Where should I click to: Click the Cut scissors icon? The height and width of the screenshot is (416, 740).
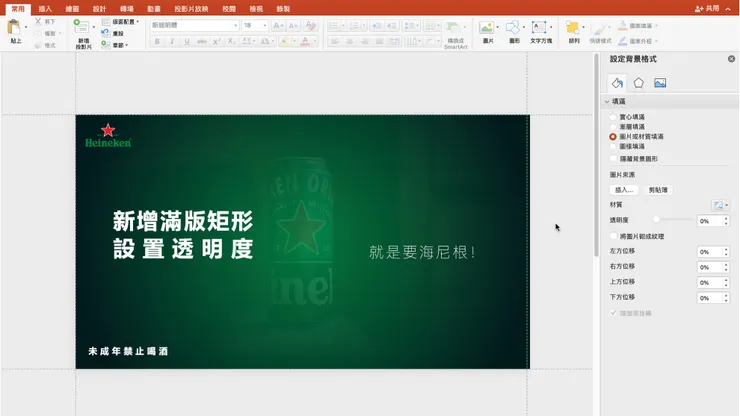click(x=38, y=21)
